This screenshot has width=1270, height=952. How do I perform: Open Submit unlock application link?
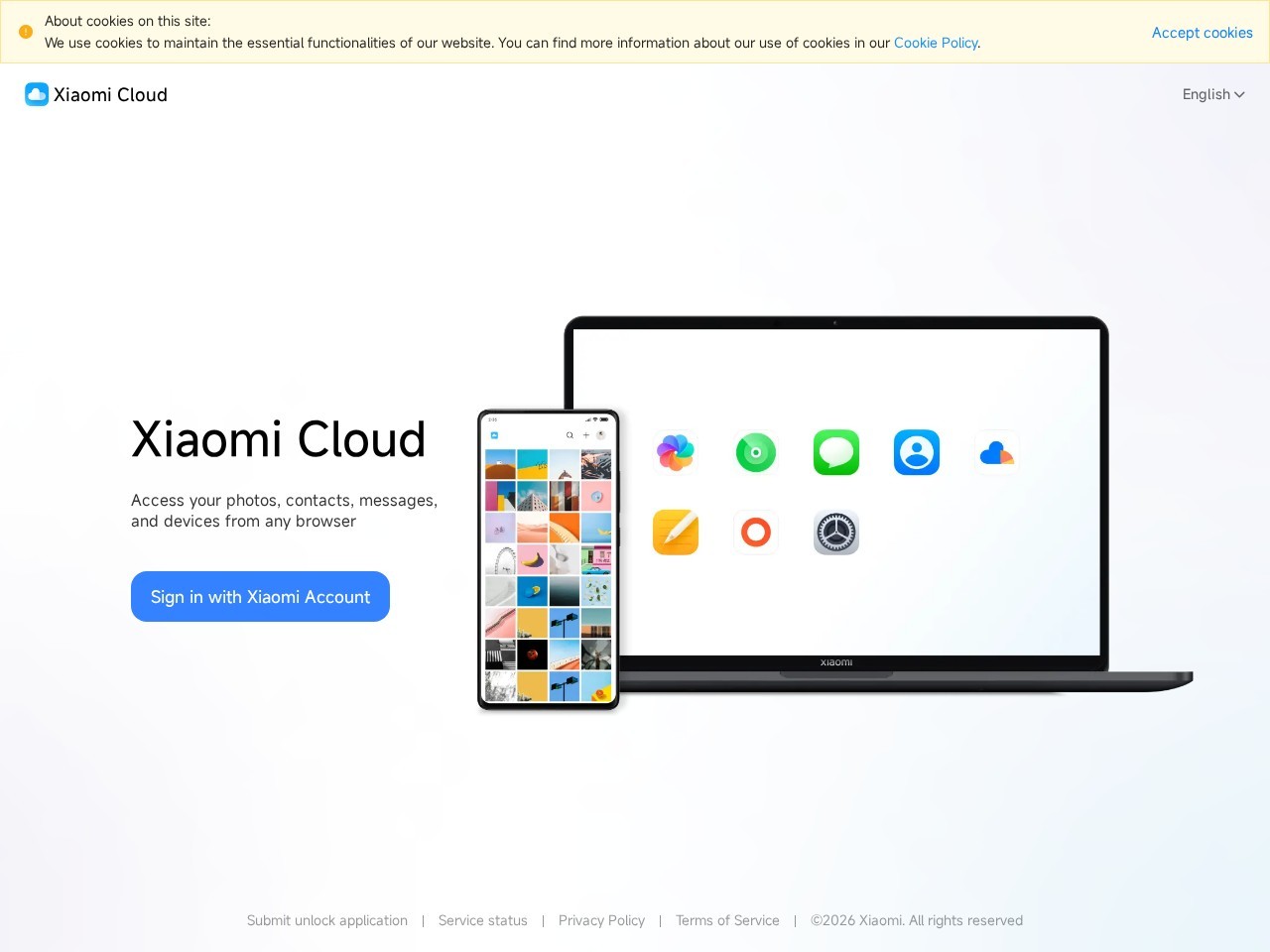coord(327,920)
